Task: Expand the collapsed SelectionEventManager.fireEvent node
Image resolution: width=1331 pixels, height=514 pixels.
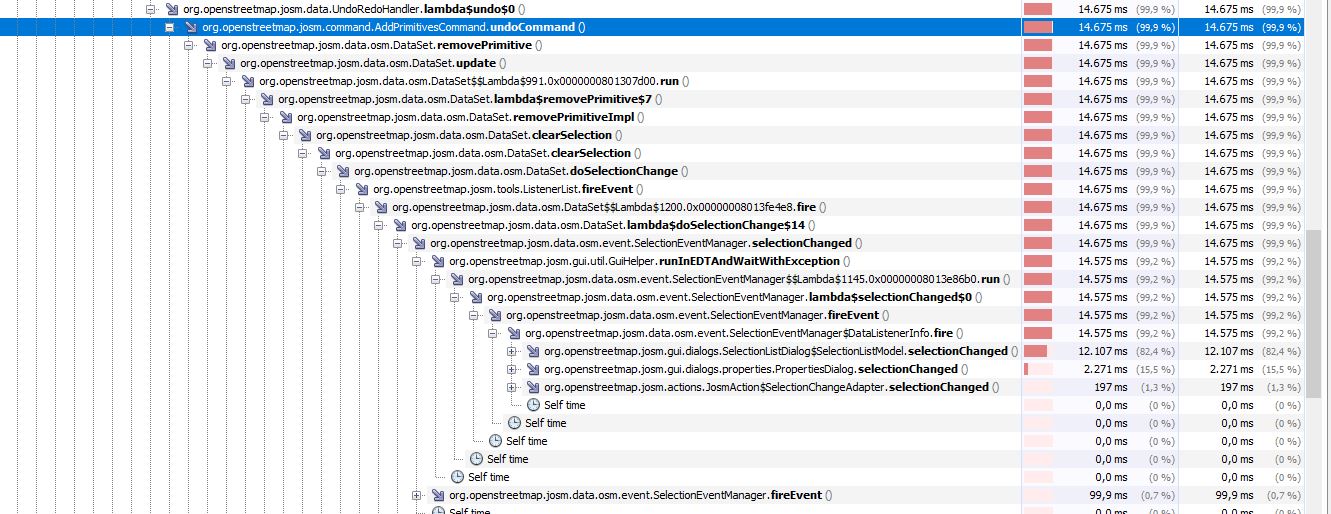Action: click(x=417, y=495)
